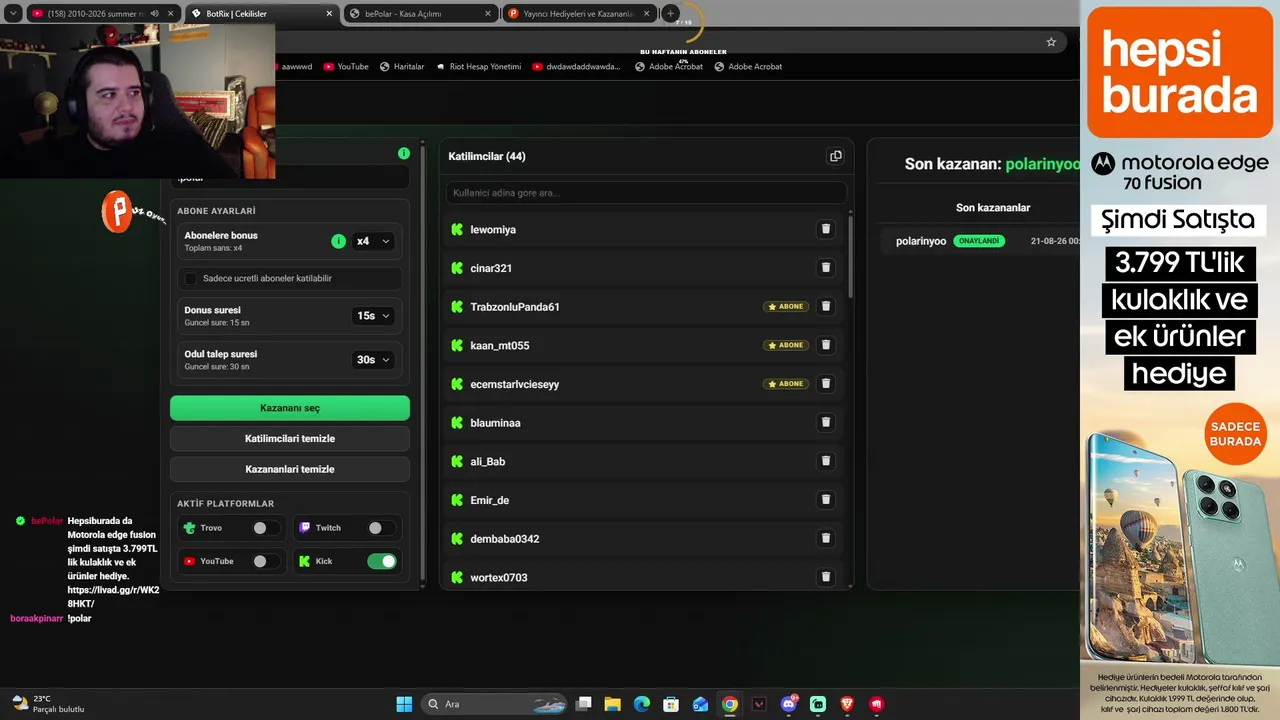The width and height of the screenshot is (1280, 720).
Task: Remove kaan_mt055 with the trash icon
Action: click(x=826, y=345)
